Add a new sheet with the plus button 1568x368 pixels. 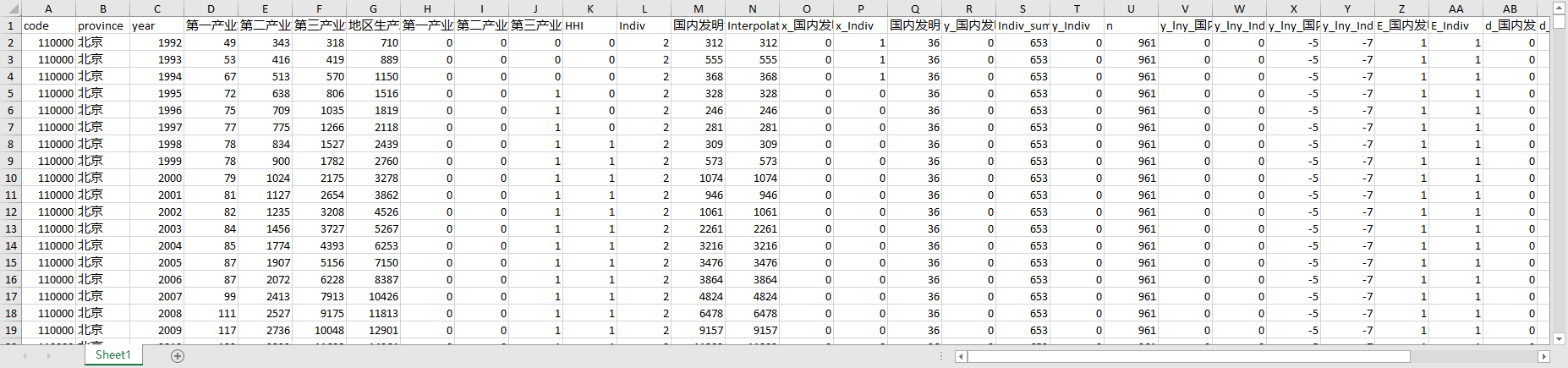point(178,356)
